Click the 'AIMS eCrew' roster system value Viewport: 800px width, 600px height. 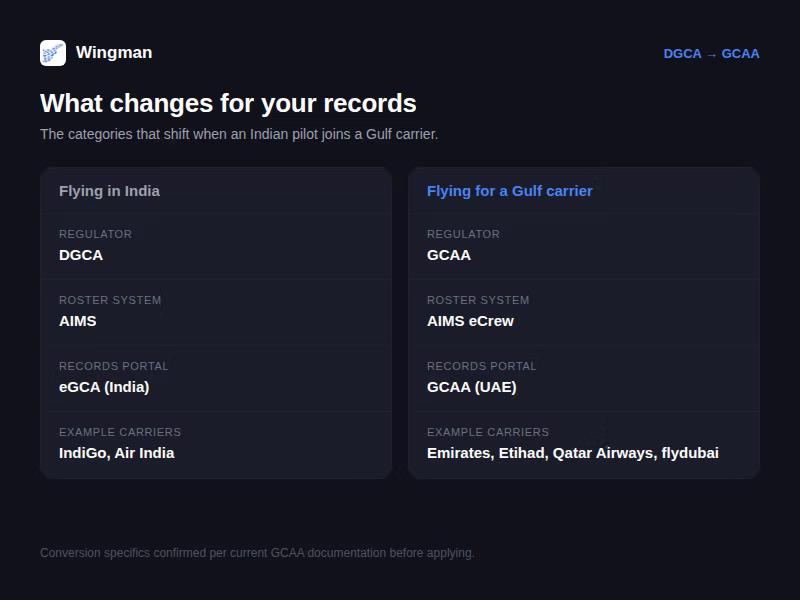[470, 321]
